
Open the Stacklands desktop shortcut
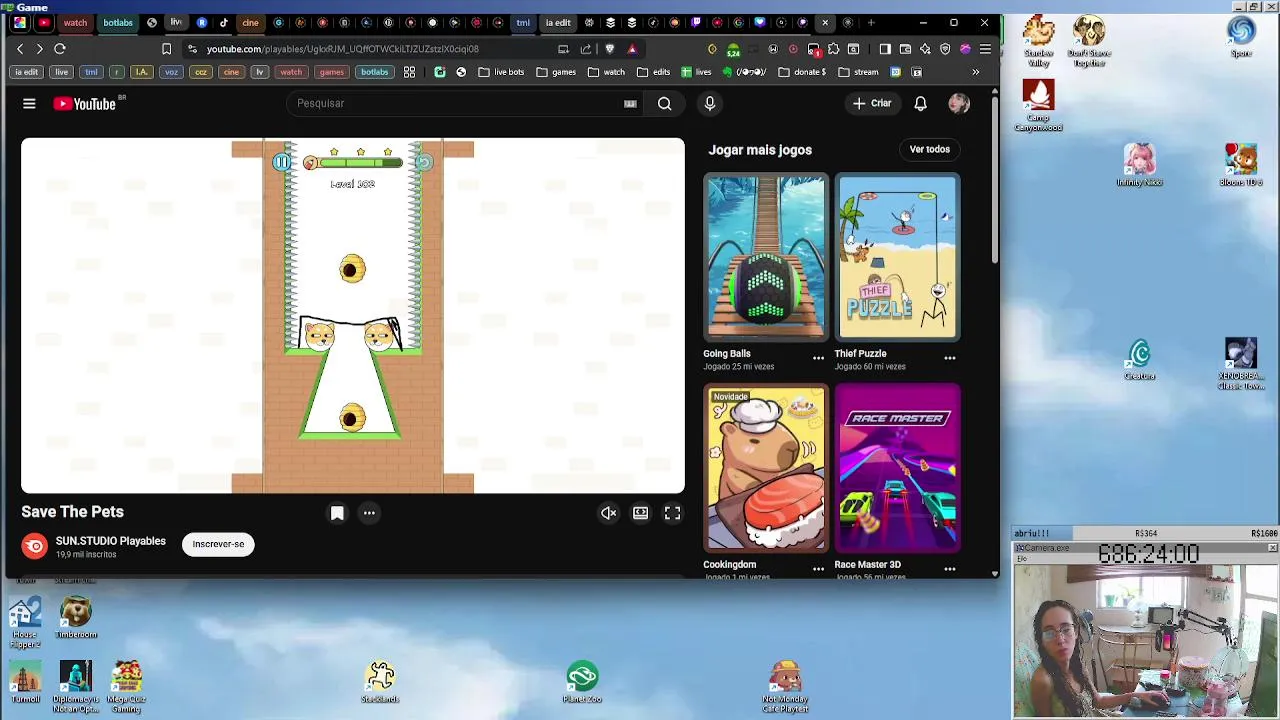point(380,682)
